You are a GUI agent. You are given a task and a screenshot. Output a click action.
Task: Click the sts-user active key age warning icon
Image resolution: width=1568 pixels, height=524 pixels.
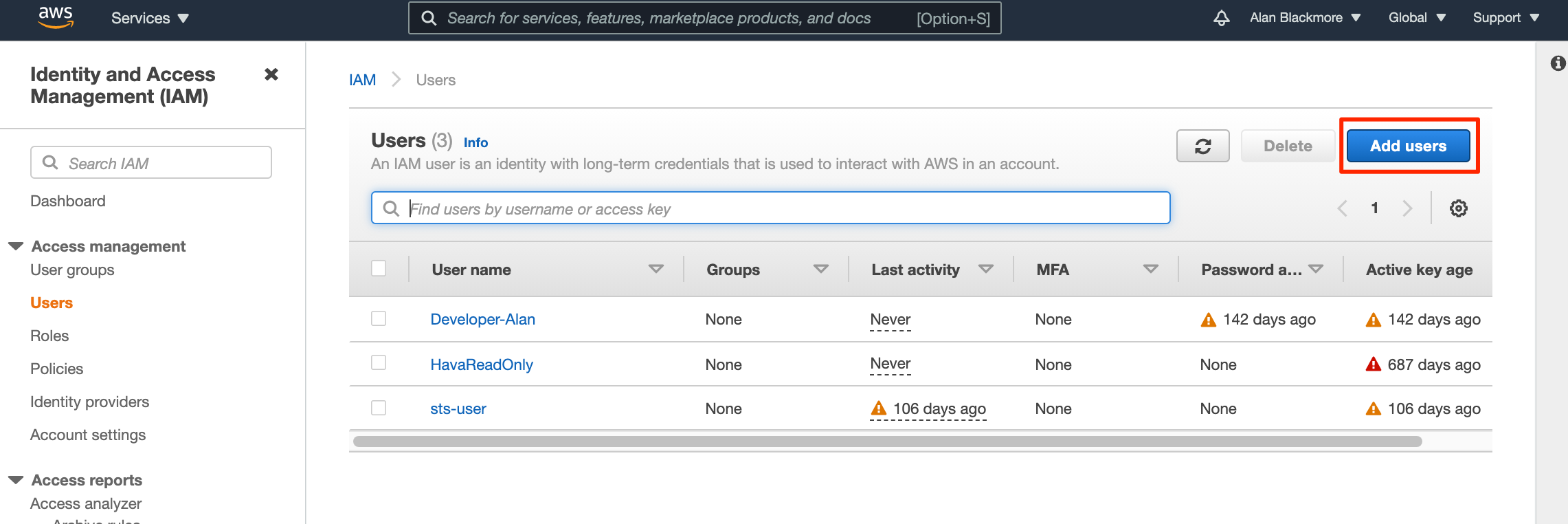point(1373,409)
